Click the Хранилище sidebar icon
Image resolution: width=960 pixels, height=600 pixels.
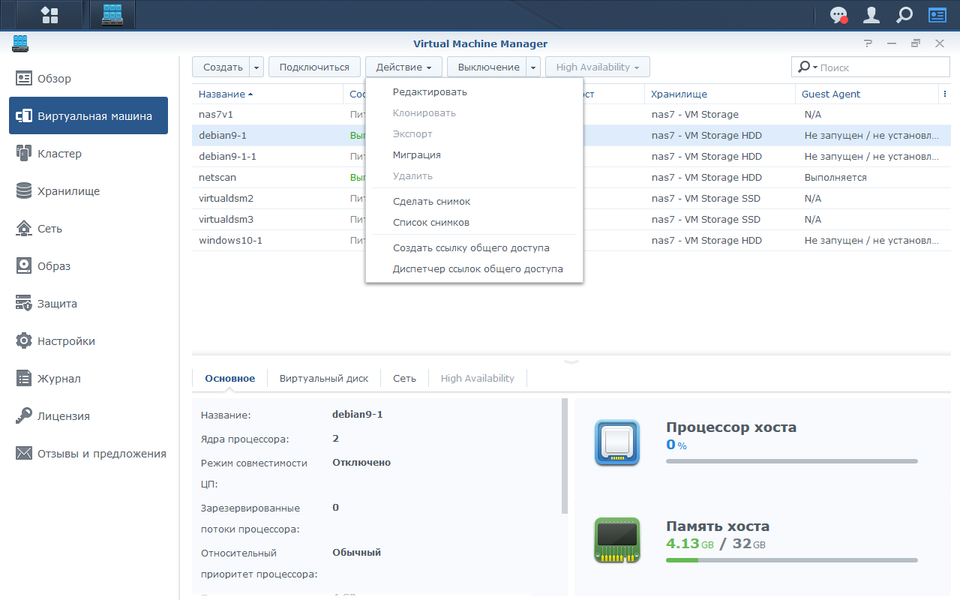23,191
